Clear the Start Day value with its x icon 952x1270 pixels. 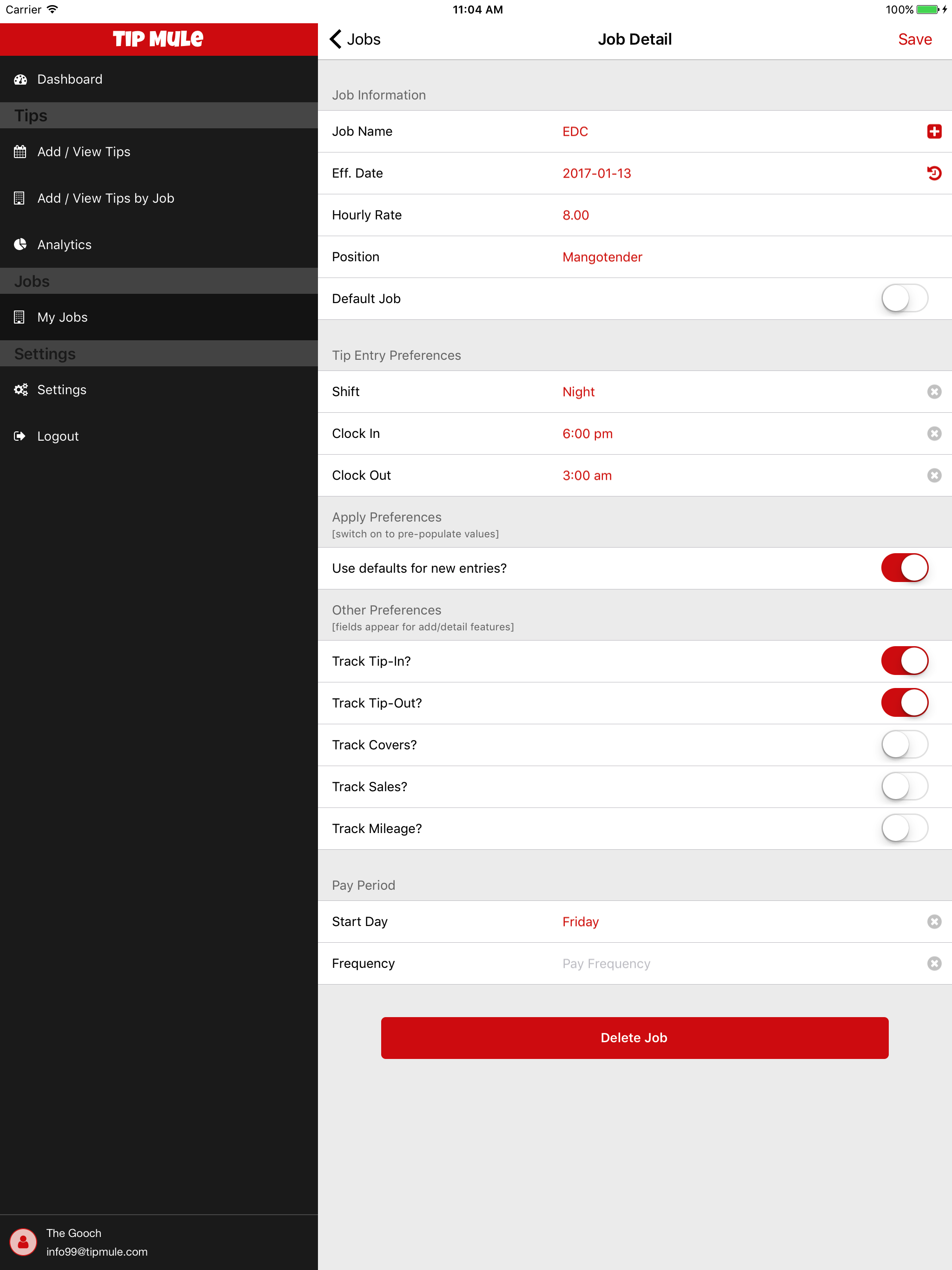point(934,921)
